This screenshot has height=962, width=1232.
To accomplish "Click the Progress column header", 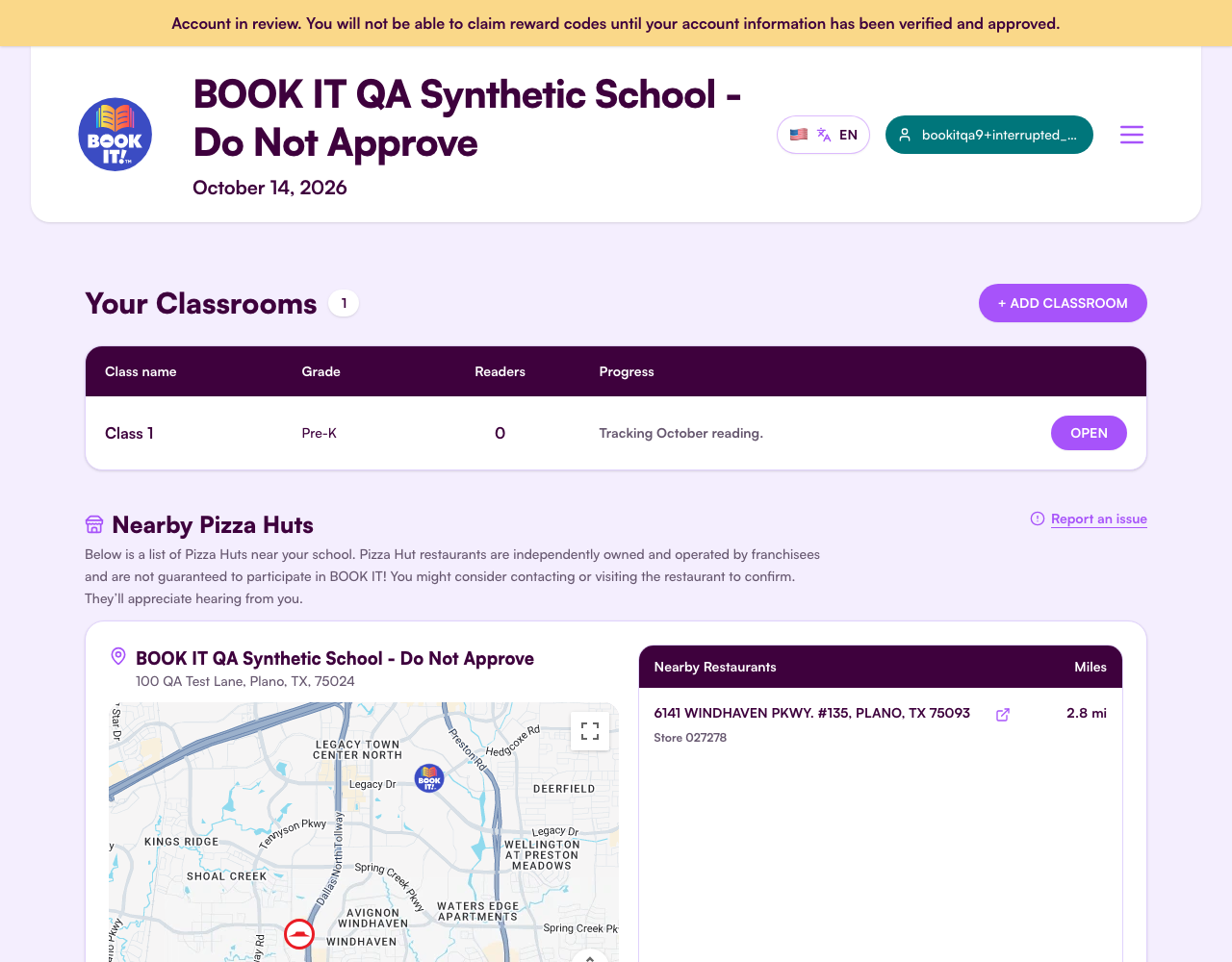I will point(627,371).
